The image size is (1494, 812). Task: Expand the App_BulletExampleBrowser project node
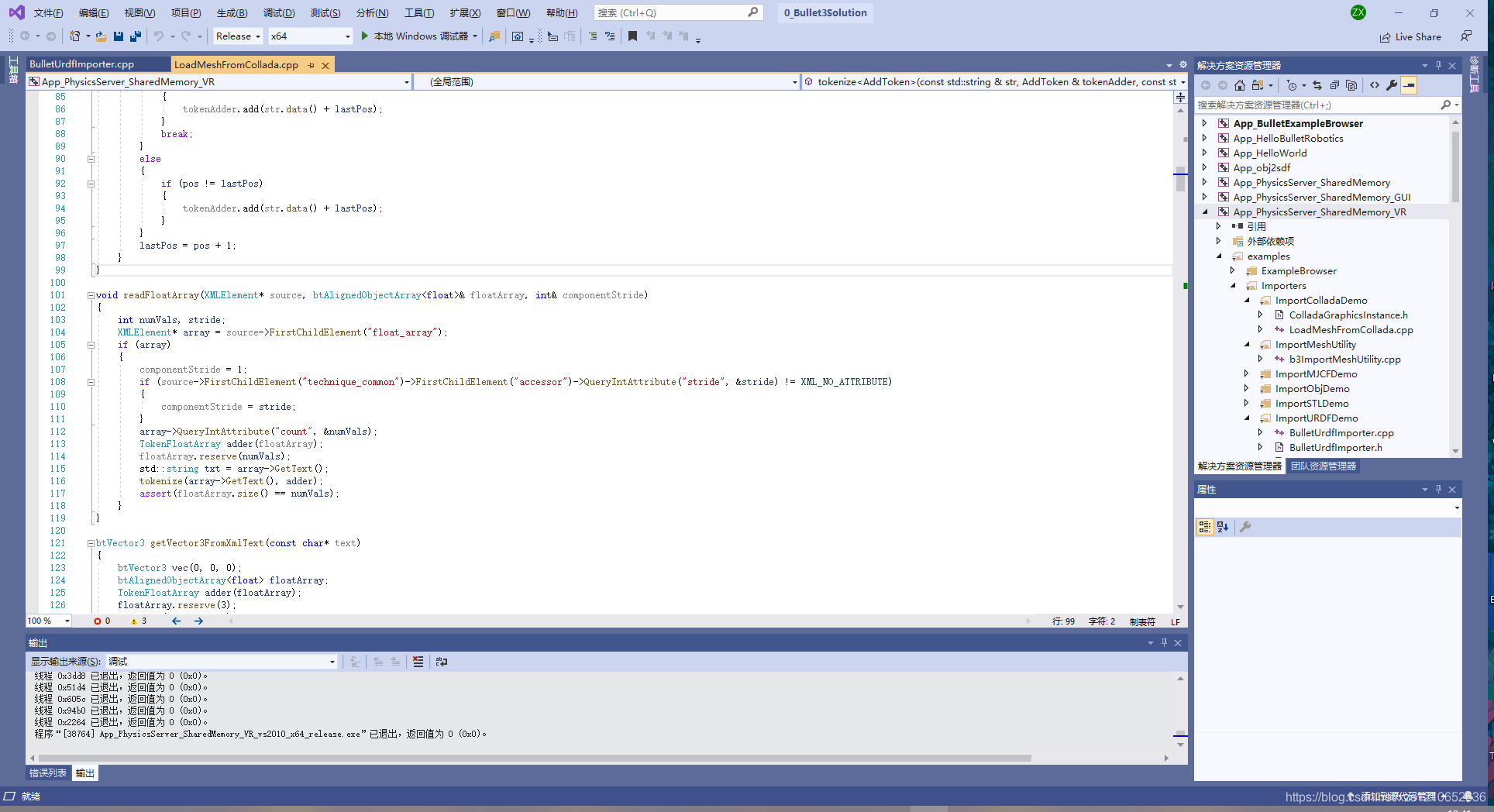click(x=1203, y=122)
